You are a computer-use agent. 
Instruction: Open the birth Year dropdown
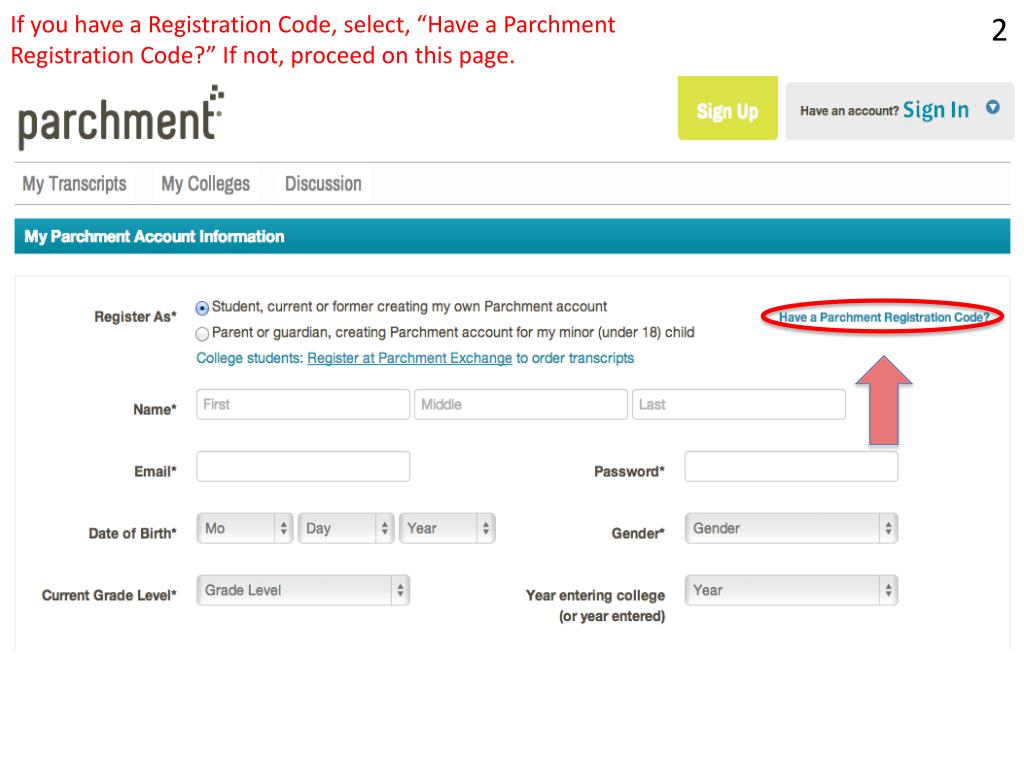[447, 528]
